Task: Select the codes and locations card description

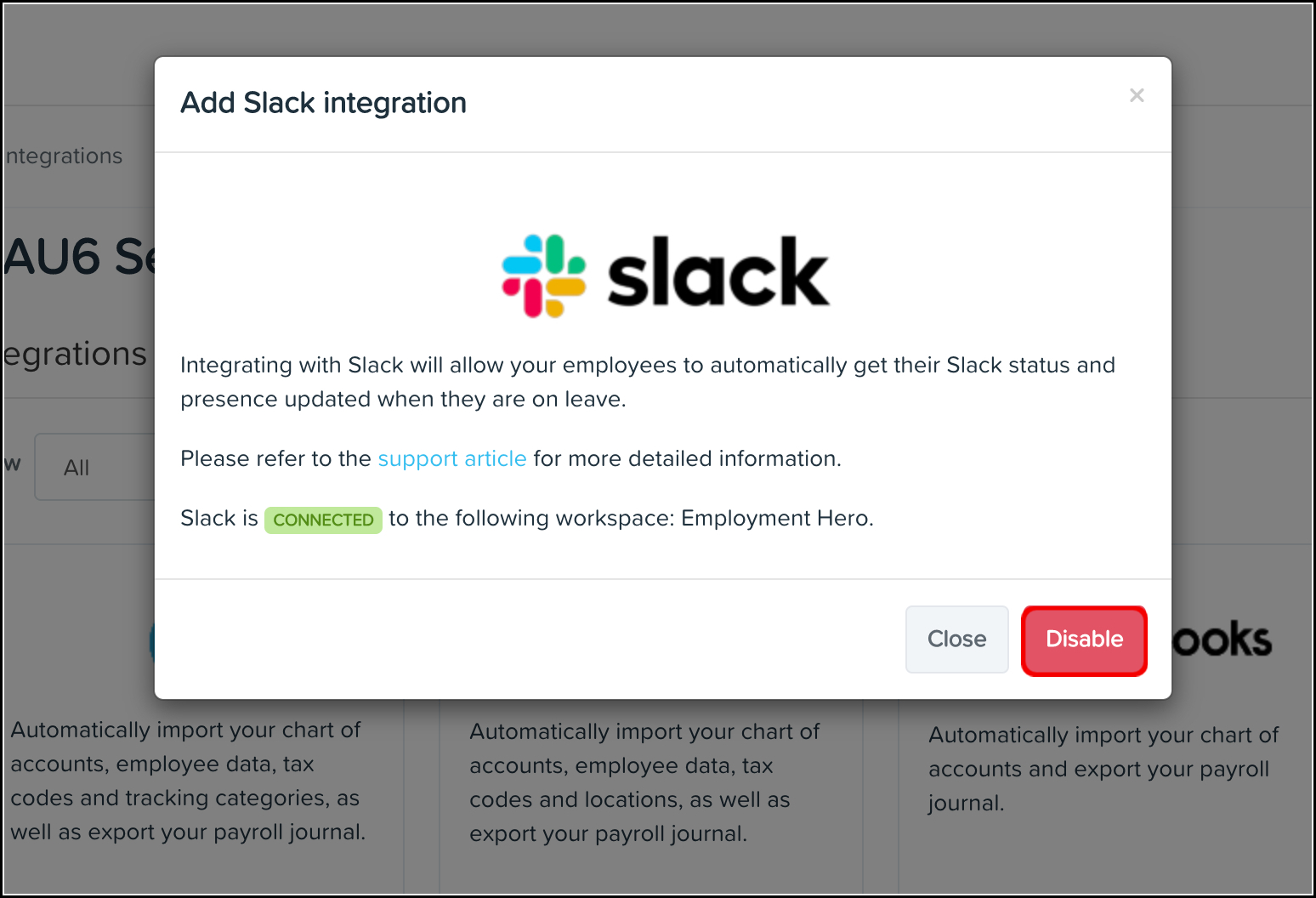Action: pyautogui.click(x=644, y=782)
